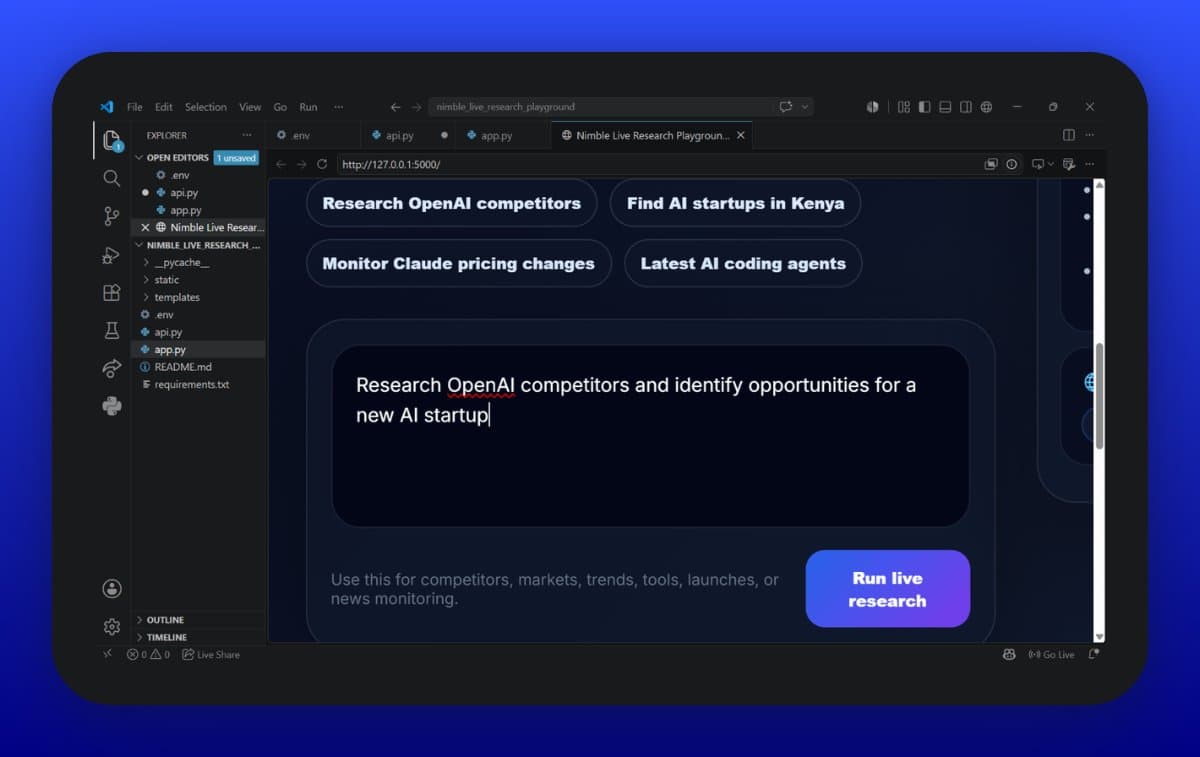Open editor More Actions ellipsis

coord(1089,135)
